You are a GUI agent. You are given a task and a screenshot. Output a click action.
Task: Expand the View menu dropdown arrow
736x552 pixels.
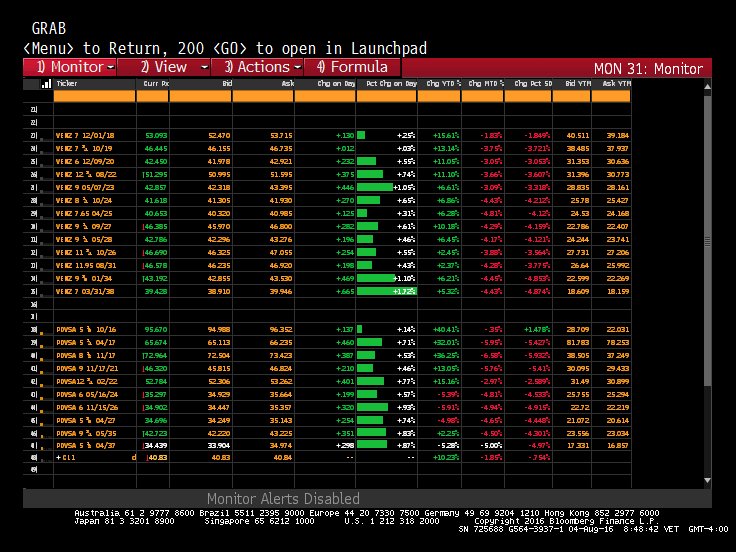click(x=204, y=68)
